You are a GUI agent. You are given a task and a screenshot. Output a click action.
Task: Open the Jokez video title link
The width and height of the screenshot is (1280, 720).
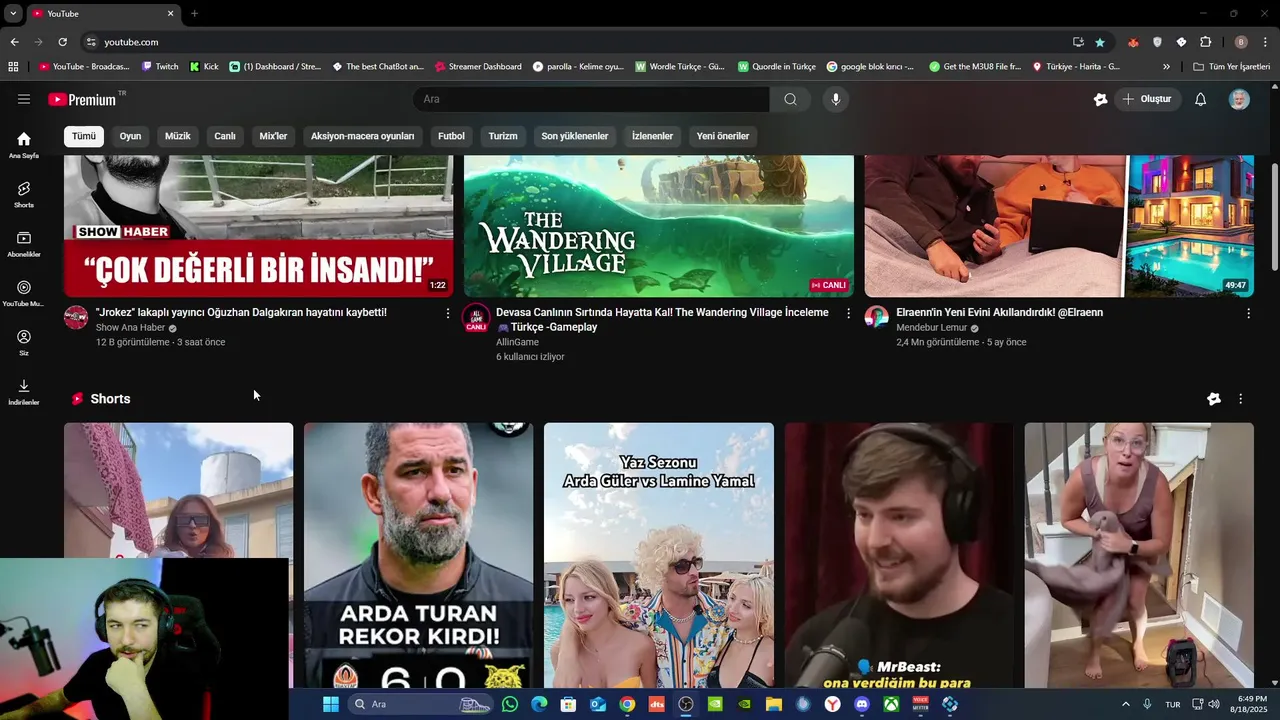(241, 312)
